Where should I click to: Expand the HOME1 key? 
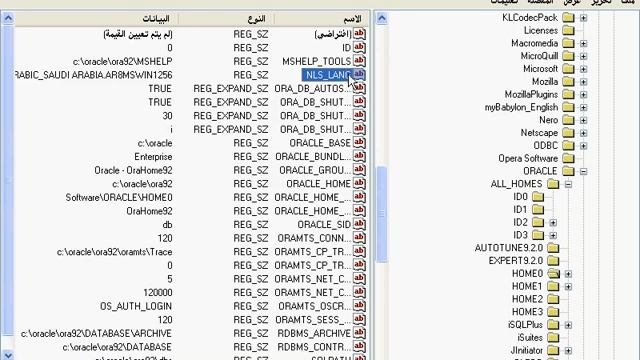click(568, 287)
